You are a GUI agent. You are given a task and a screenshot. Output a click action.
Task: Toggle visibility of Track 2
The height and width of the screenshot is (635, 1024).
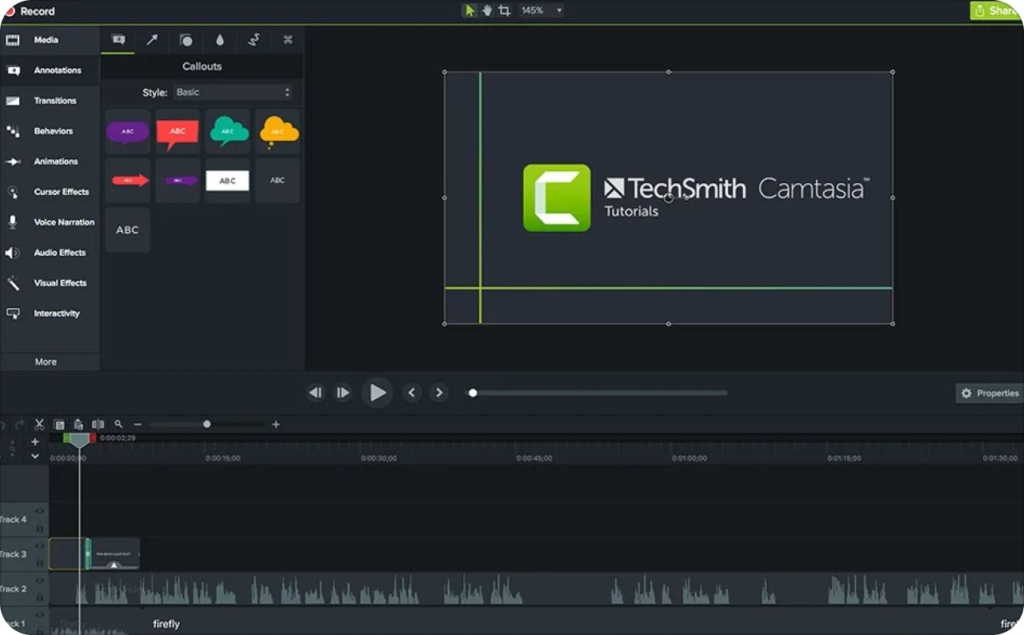pos(39,582)
